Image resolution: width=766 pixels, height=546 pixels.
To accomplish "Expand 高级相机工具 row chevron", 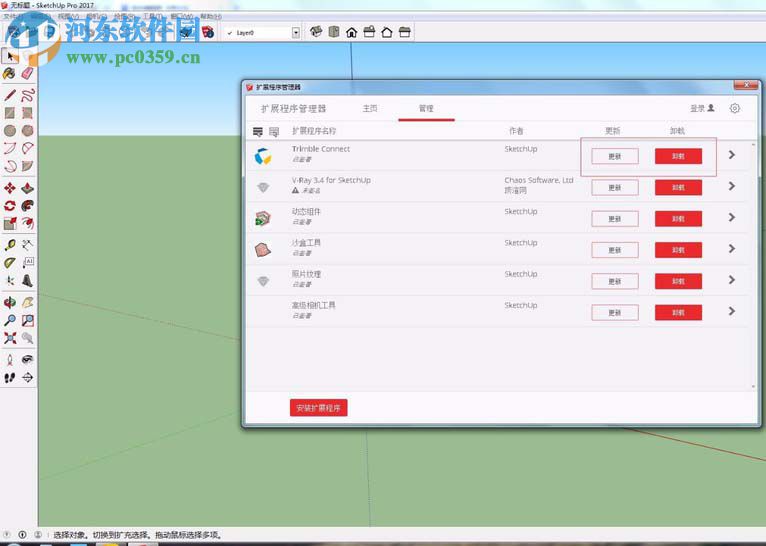I will coord(731,311).
